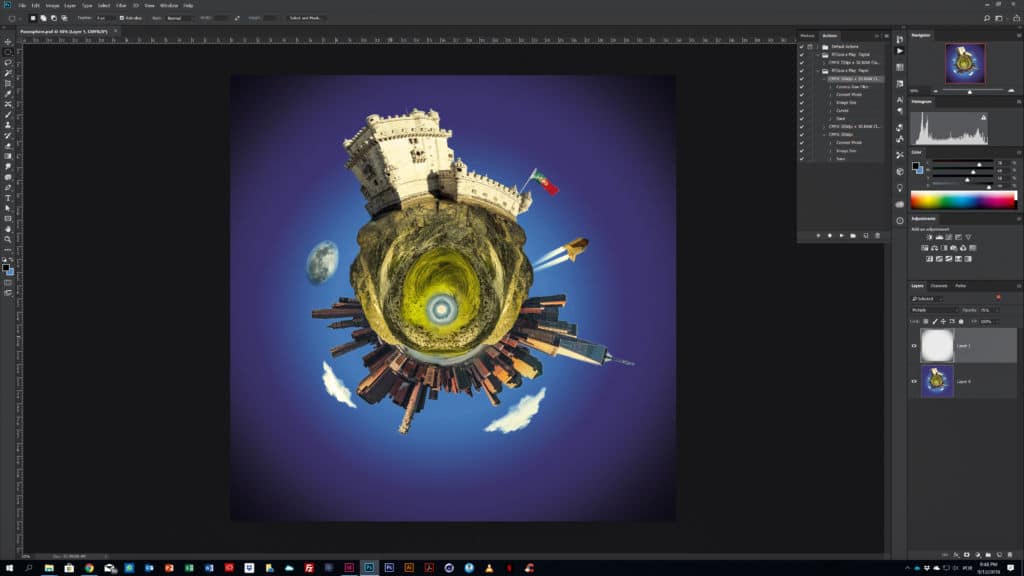Select the Zoom magnifier tool
The height and width of the screenshot is (576, 1024).
(8, 239)
